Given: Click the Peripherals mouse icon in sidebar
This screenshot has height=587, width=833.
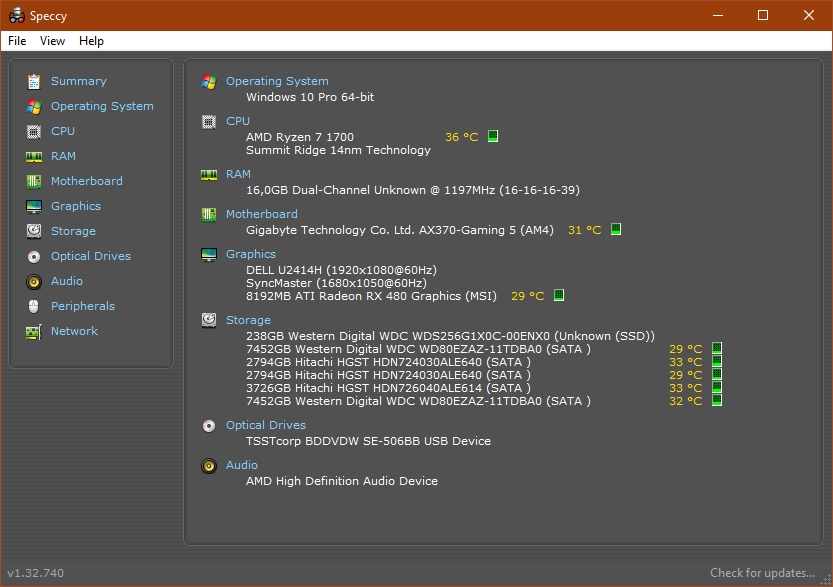Looking at the screenshot, I should (x=34, y=307).
